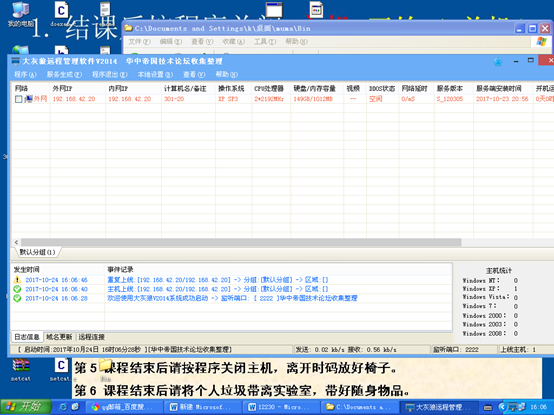554x415 pixels.
Task: Switch to 新建 Microsoft Word taskbar item
Action: click(203, 407)
